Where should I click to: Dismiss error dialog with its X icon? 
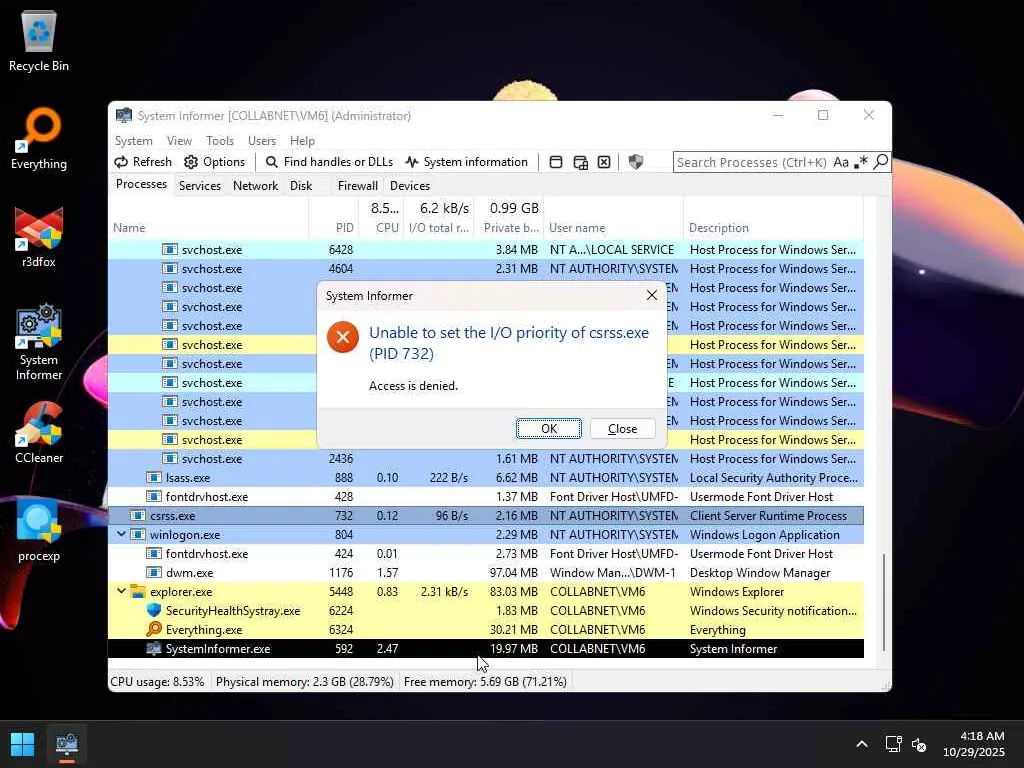tap(651, 295)
